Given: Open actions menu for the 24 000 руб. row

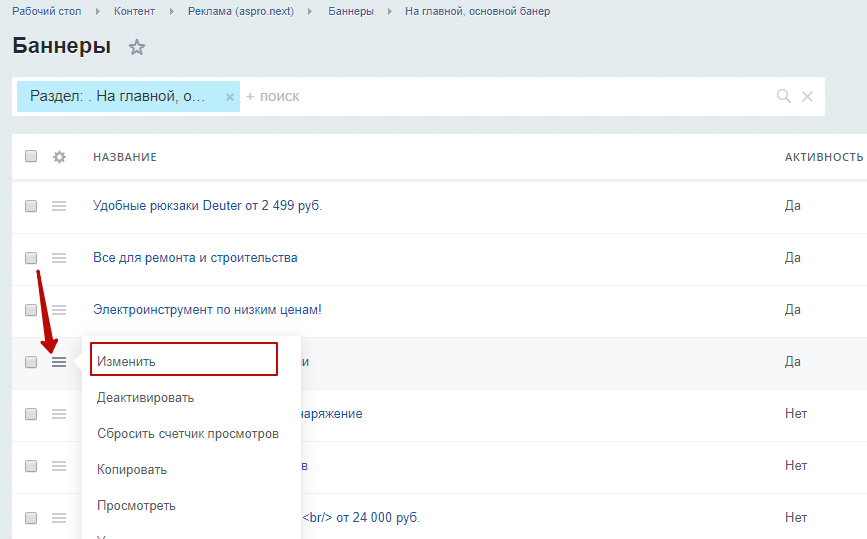Looking at the screenshot, I should pyautogui.click(x=59, y=518).
